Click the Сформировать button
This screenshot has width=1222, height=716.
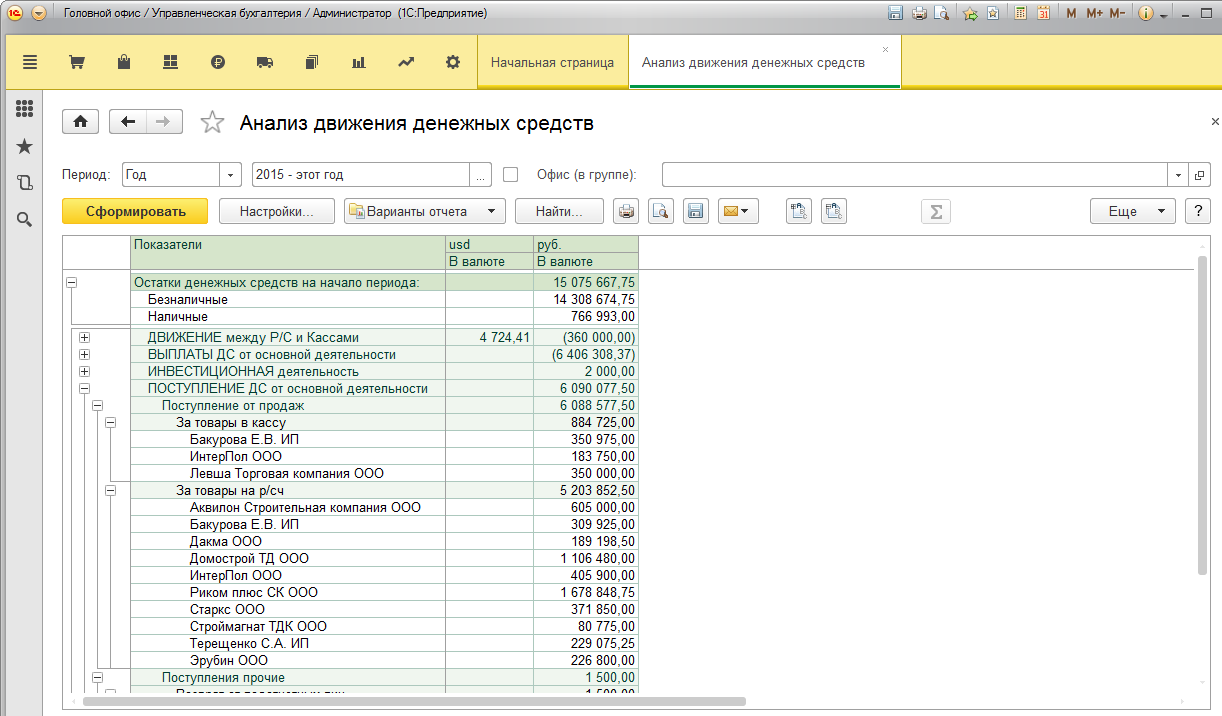click(x=135, y=211)
